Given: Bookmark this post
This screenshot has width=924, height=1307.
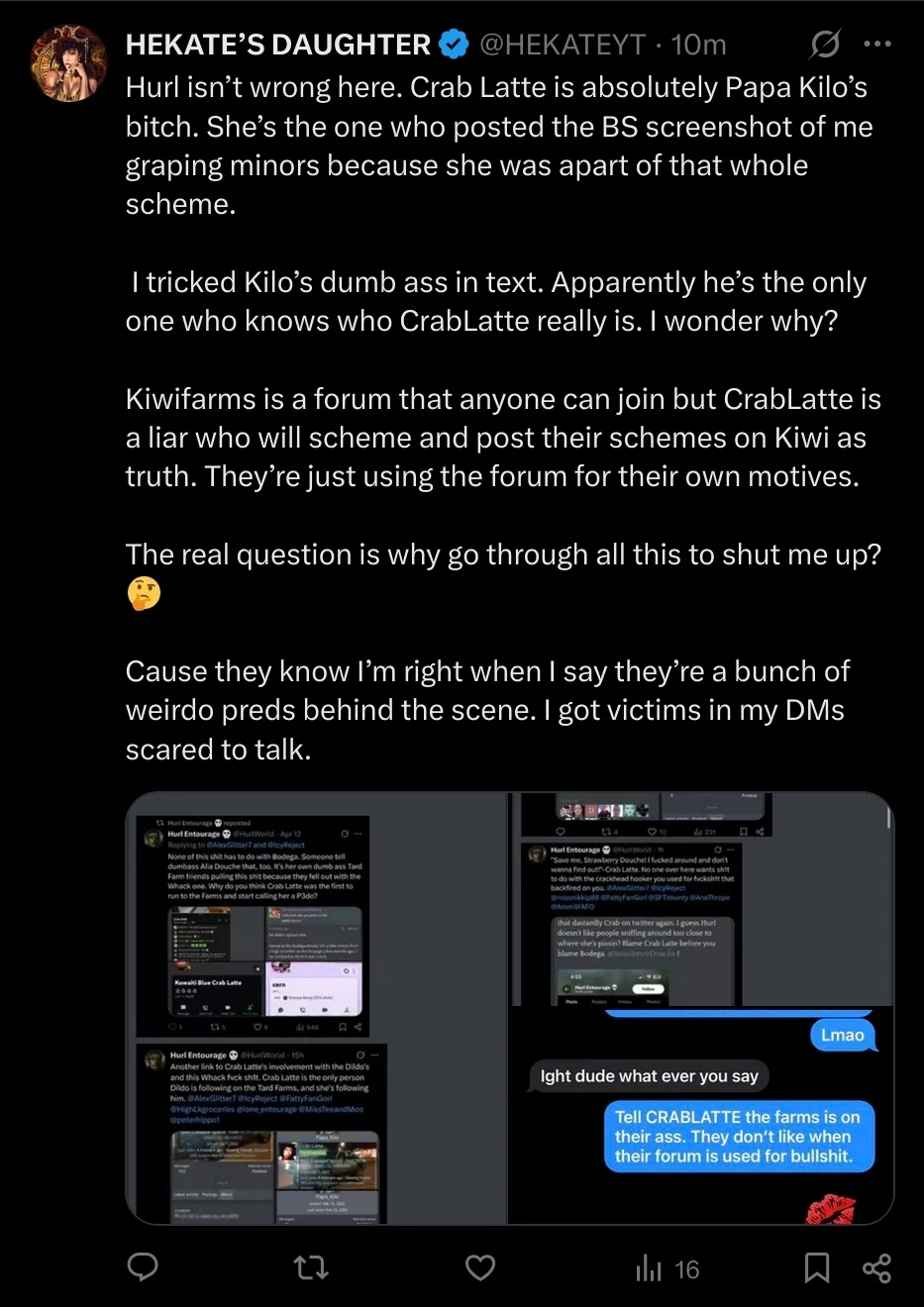Looking at the screenshot, I should click(817, 1267).
